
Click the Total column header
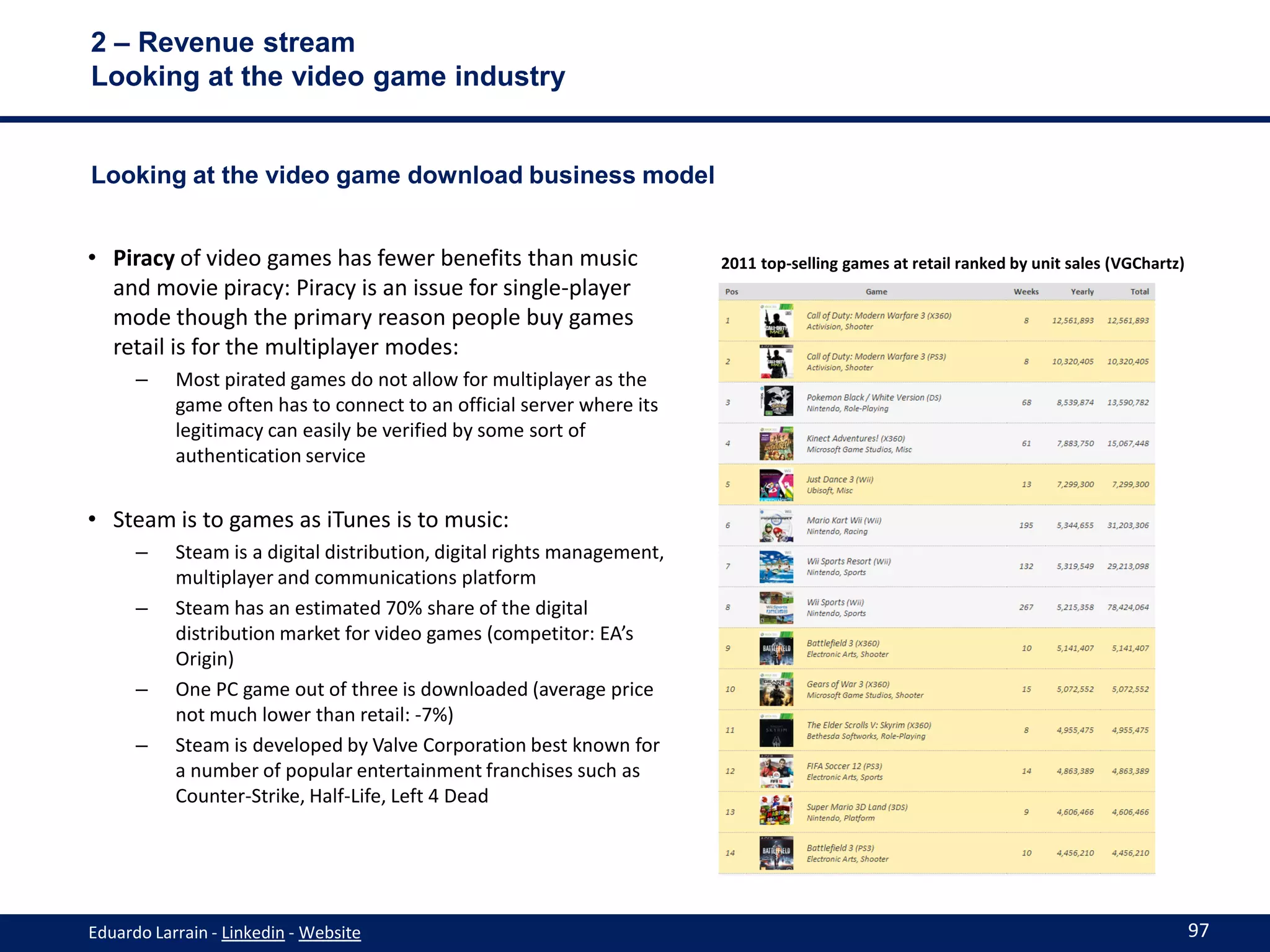pos(1140,291)
